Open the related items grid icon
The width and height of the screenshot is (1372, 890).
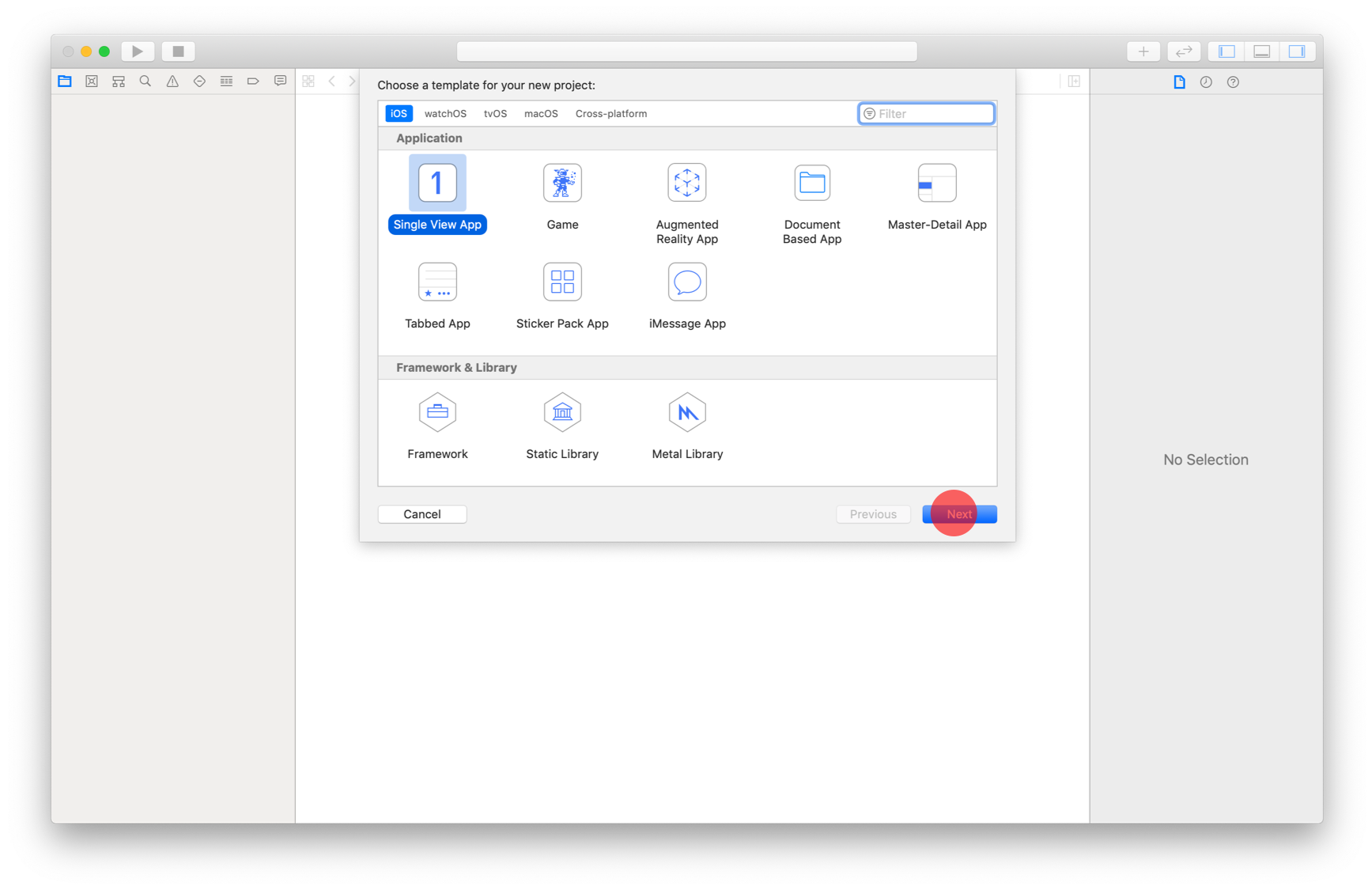(308, 81)
